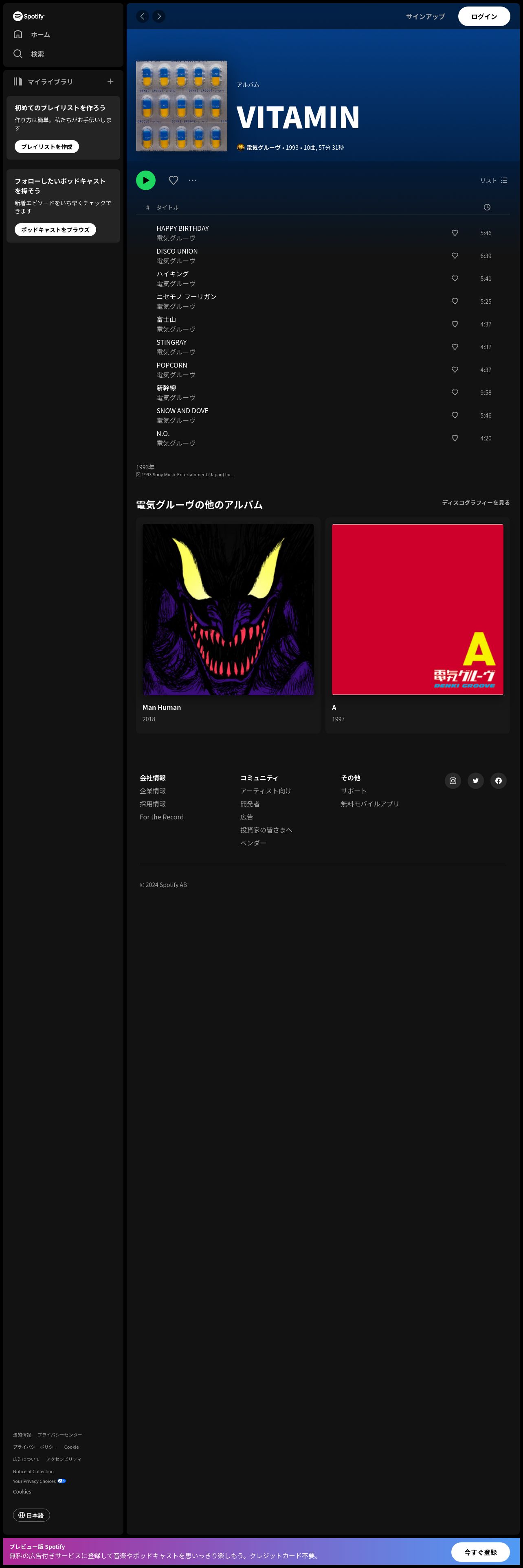Click ベンダー footer link
The width and height of the screenshot is (523, 1568).
coord(253,843)
